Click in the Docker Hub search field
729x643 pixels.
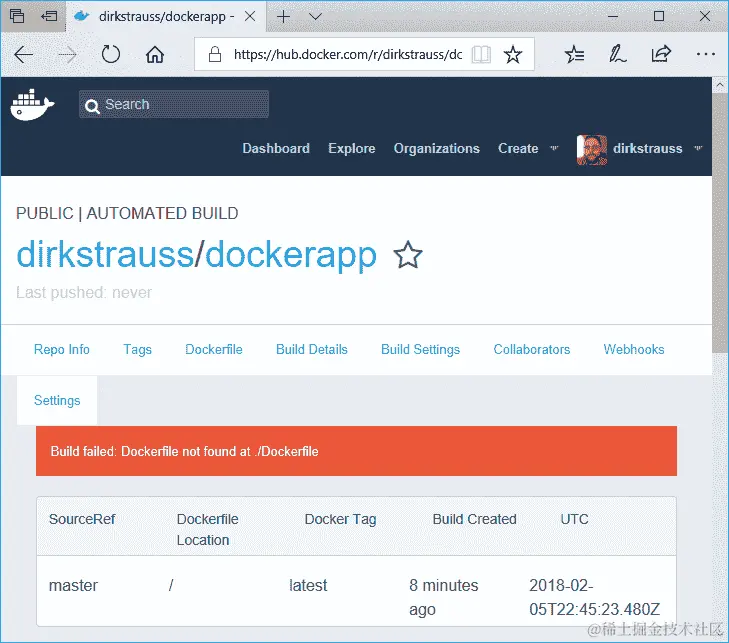tap(174, 104)
